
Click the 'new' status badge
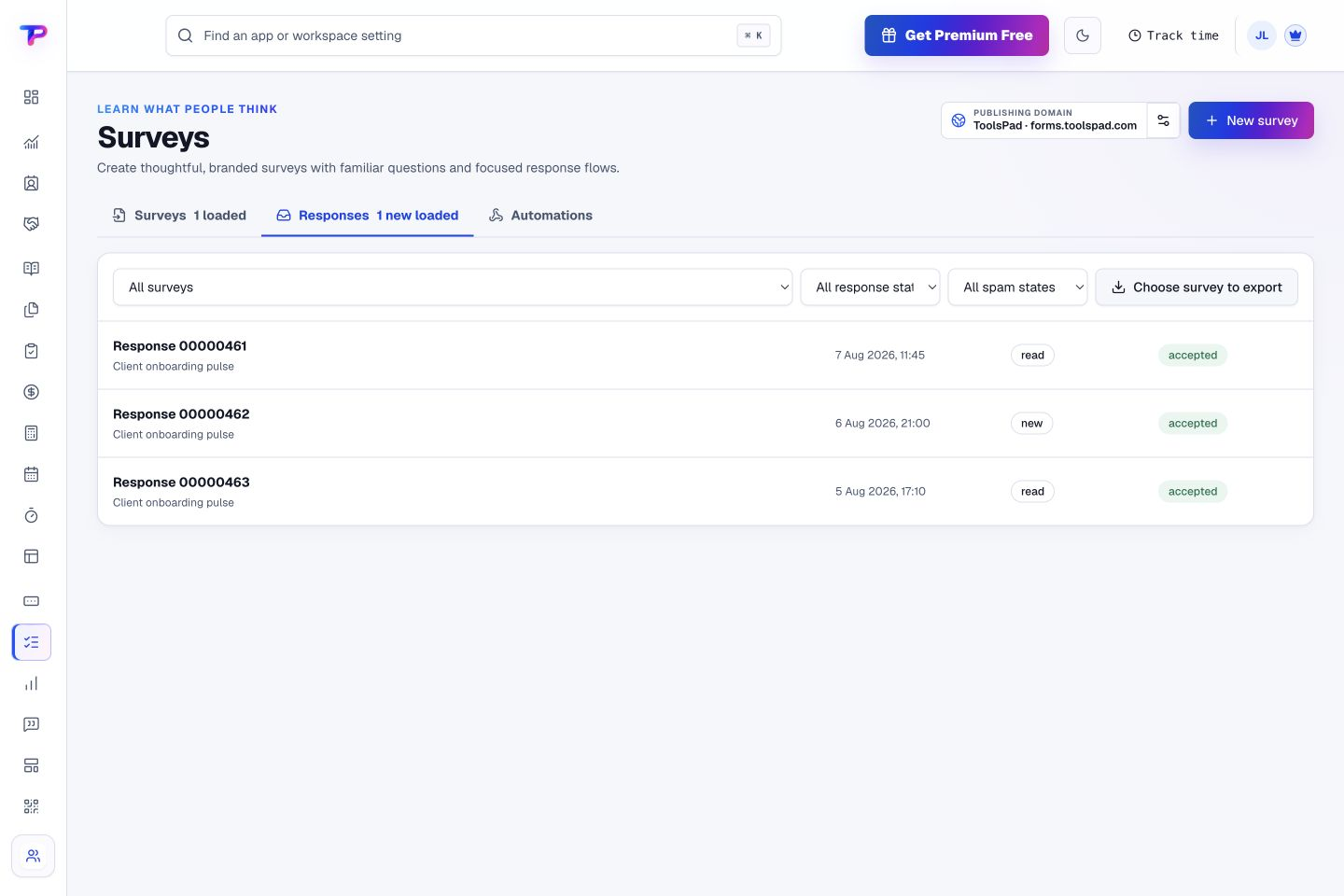point(1031,424)
